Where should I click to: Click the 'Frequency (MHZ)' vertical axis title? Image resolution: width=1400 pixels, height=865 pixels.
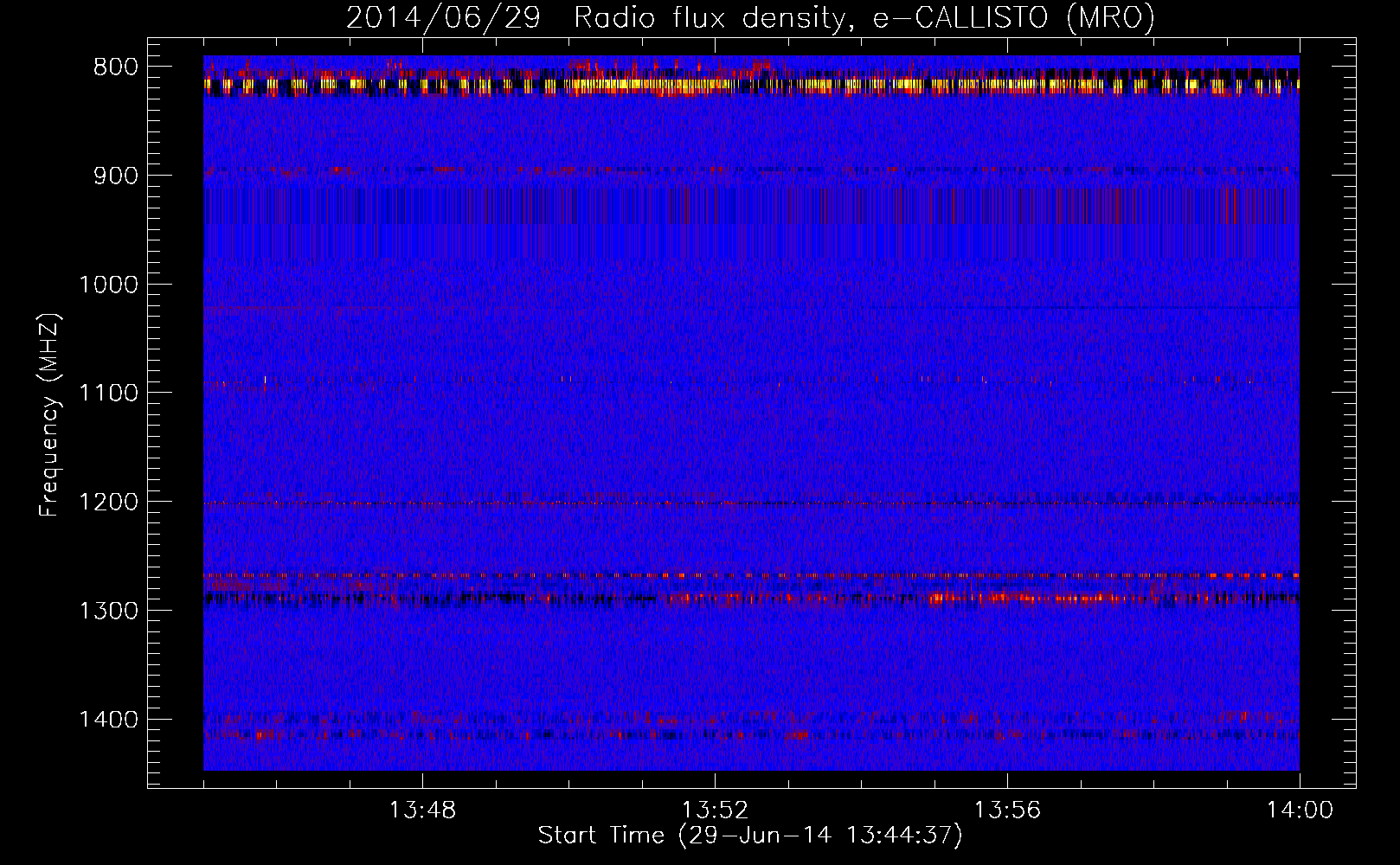point(50,414)
